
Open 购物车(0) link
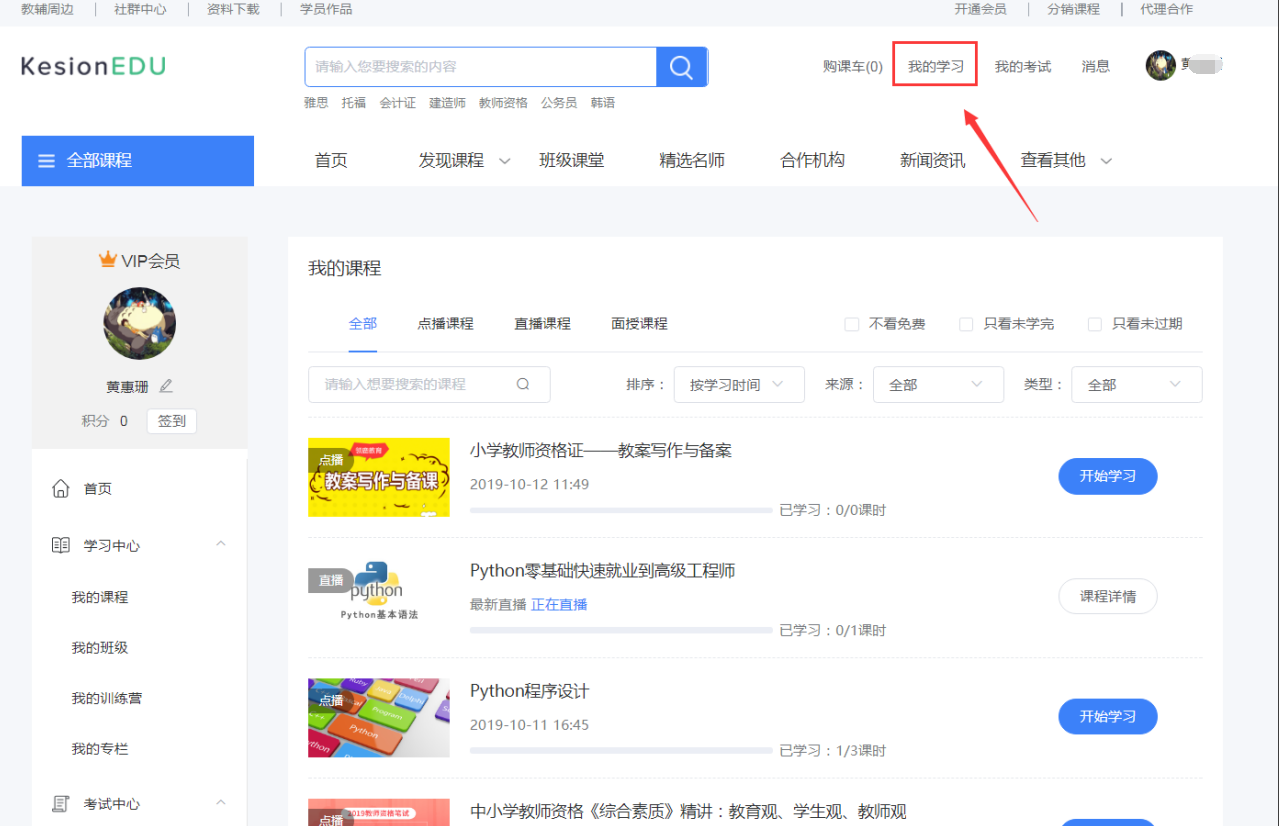(x=853, y=67)
